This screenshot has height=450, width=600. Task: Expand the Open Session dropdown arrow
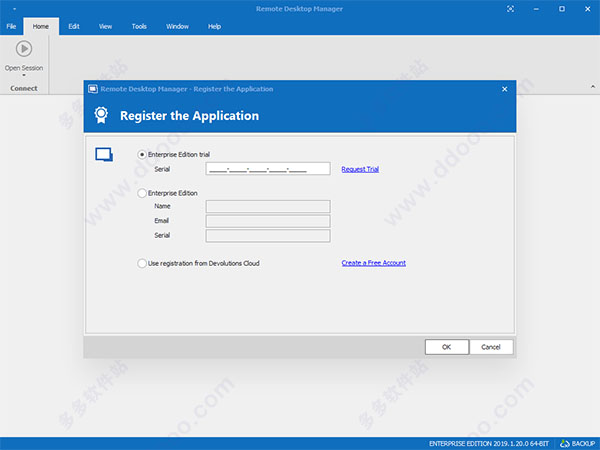[24, 75]
